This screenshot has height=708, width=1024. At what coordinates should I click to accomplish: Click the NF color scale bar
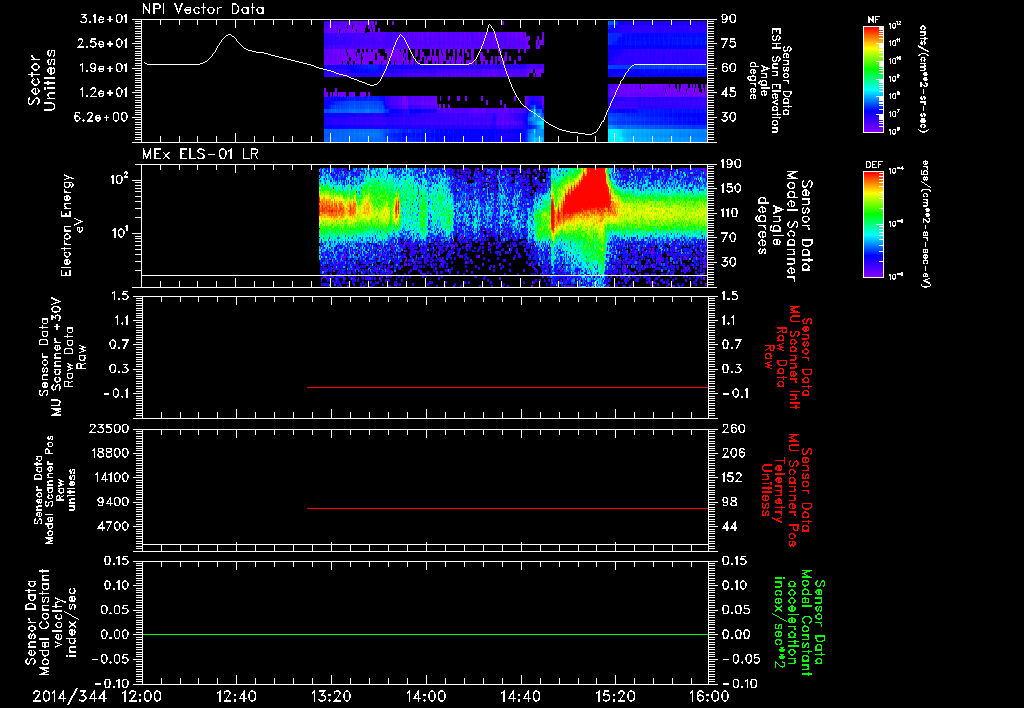(x=874, y=78)
